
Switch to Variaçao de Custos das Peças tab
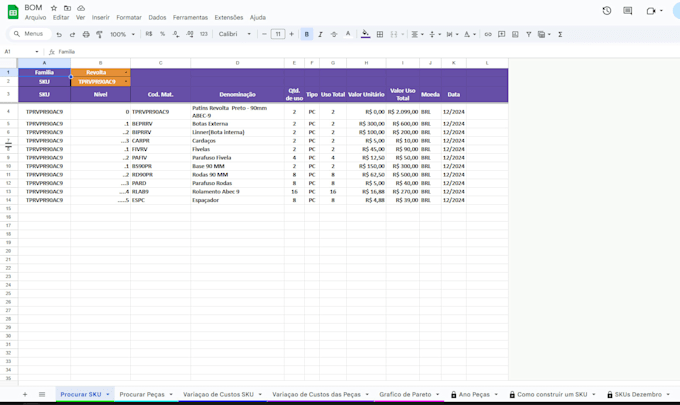[320, 394]
